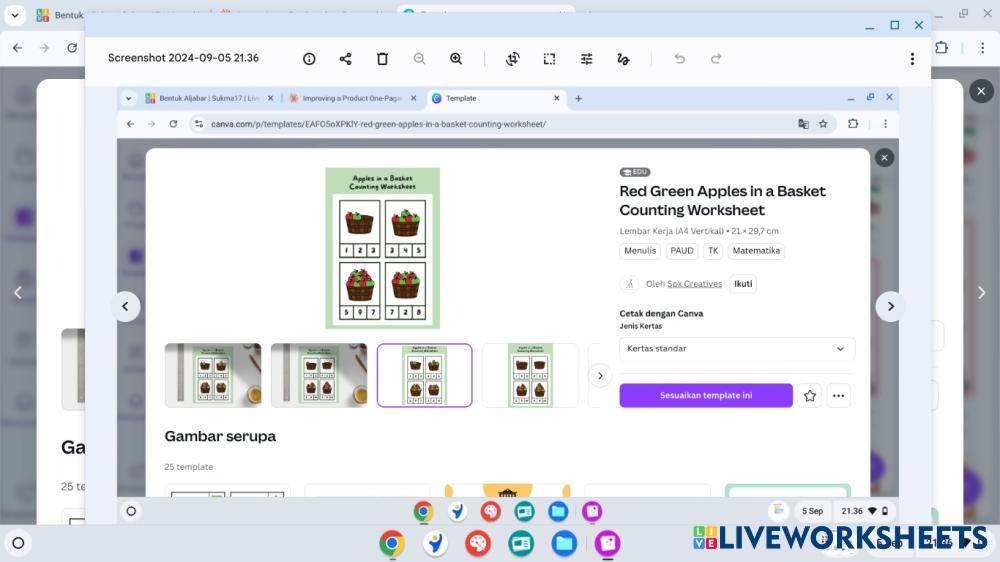Image resolution: width=1000 pixels, height=562 pixels.
Task: Switch to the Template browser tab
Action: coord(490,98)
